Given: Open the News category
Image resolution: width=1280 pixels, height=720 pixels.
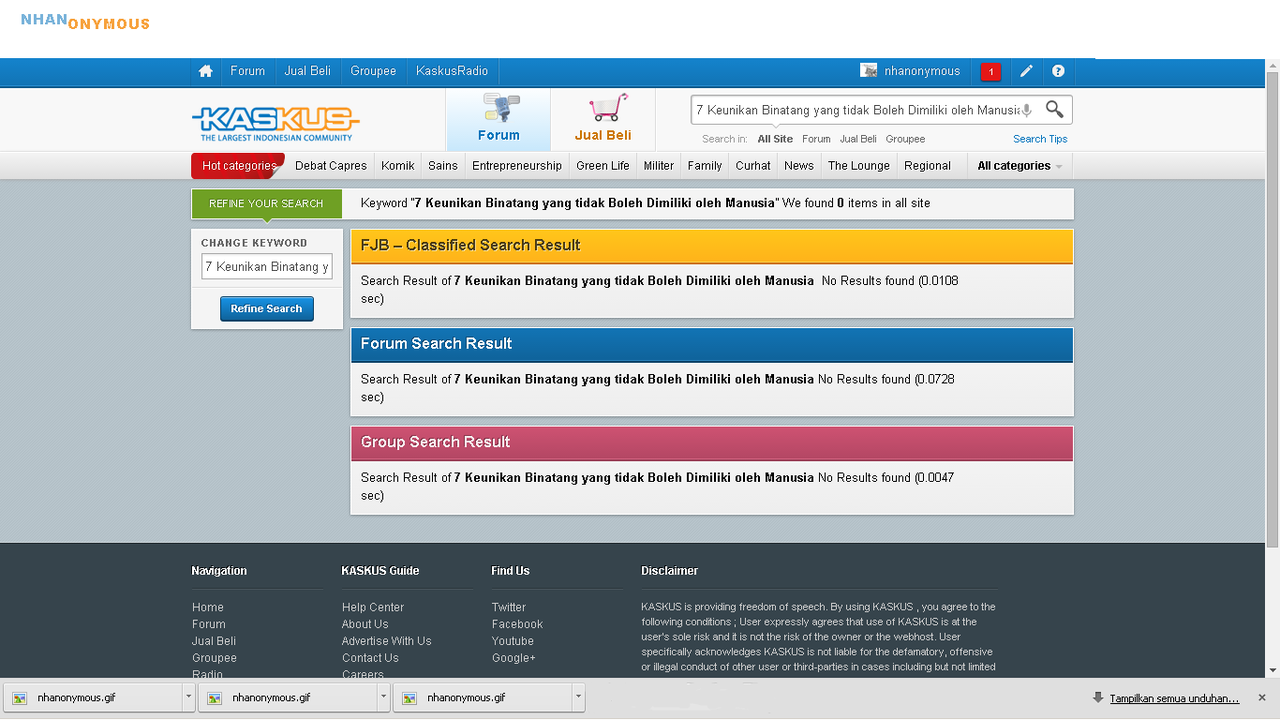Looking at the screenshot, I should point(799,166).
